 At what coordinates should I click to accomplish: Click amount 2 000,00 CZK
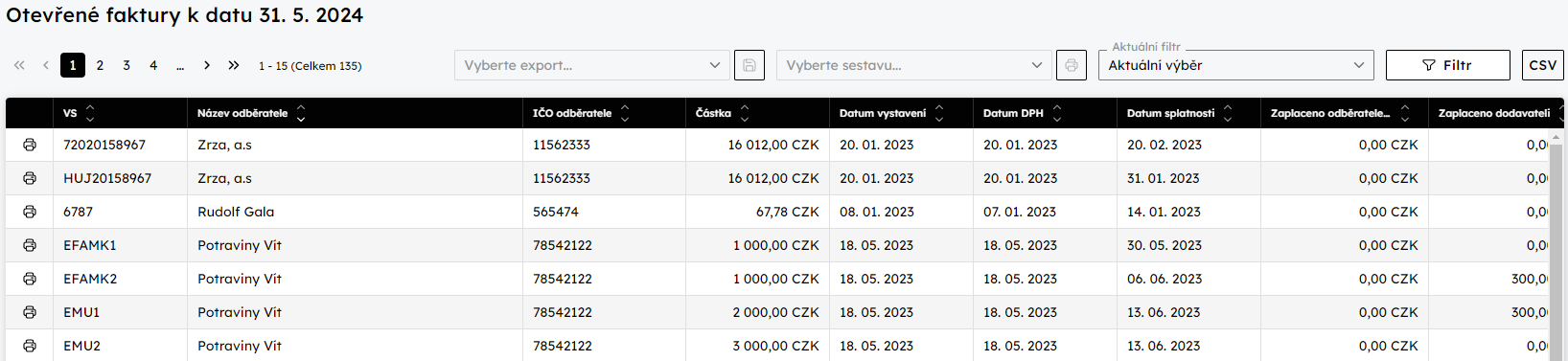pos(775,312)
